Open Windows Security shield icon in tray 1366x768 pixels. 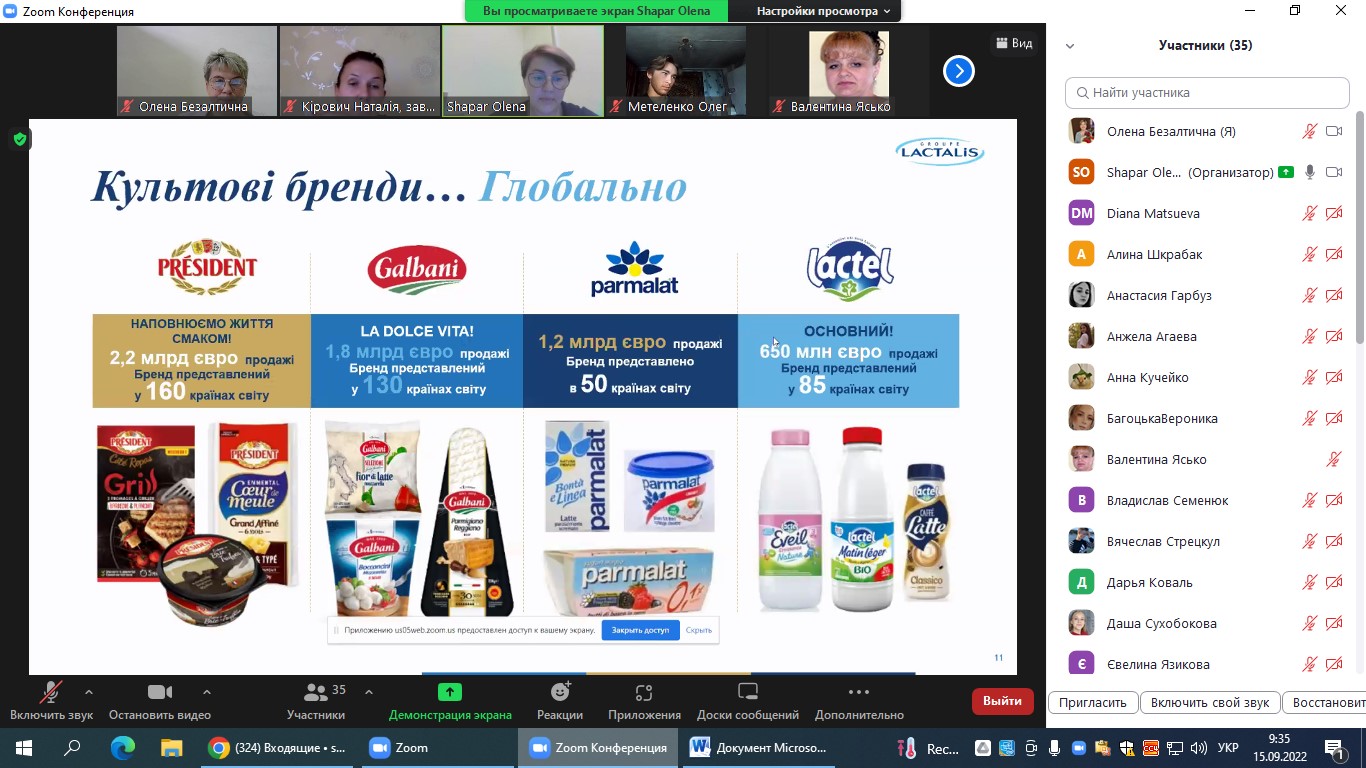click(x=1127, y=748)
